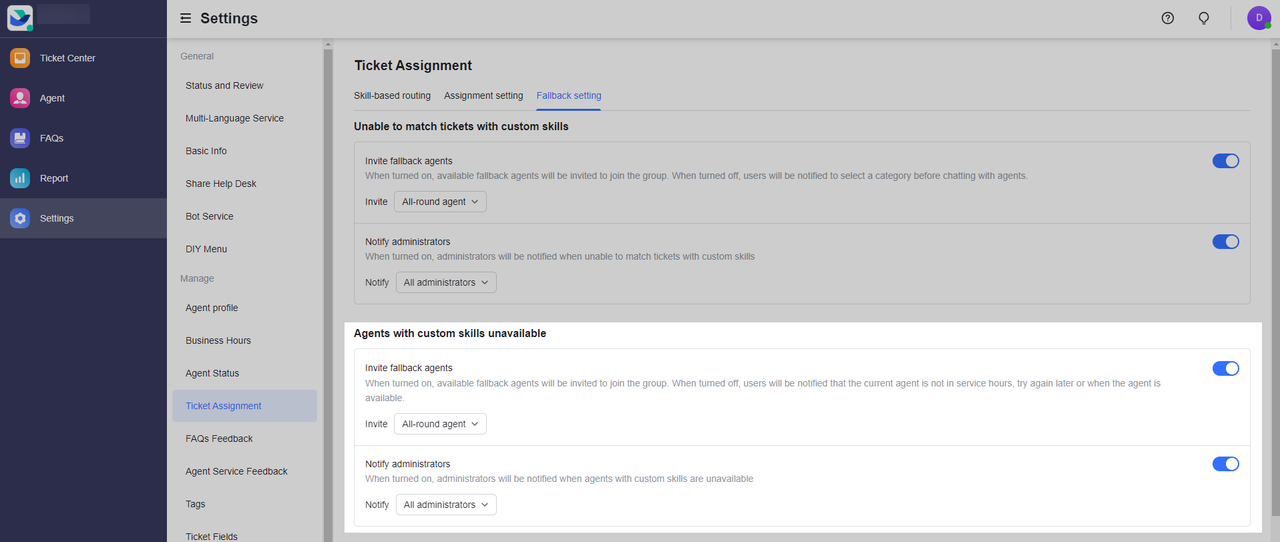This screenshot has height=542, width=1280.
Task: Select Ticket Assignment in settings menu
Action: click(245, 406)
